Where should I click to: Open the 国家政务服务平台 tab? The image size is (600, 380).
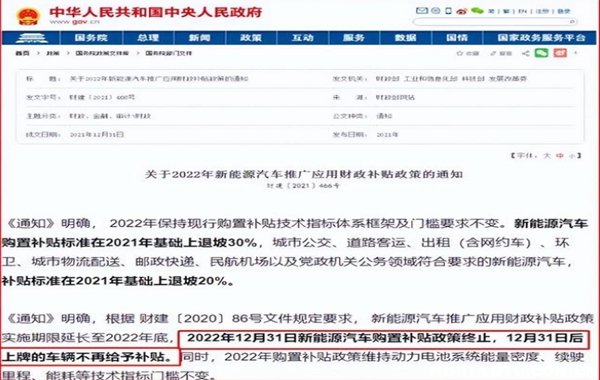(x=541, y=38)
